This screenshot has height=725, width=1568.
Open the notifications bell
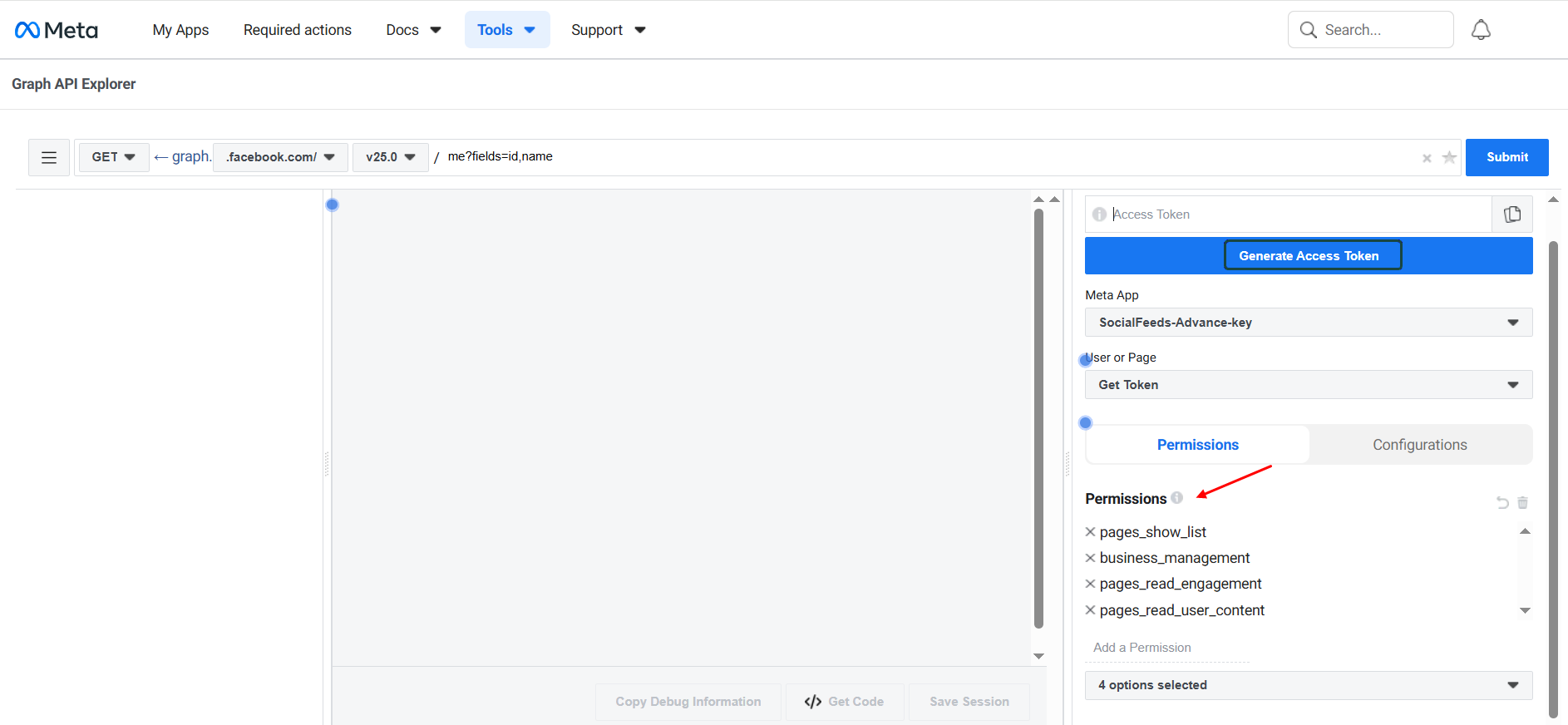[x=1481, y=30]
